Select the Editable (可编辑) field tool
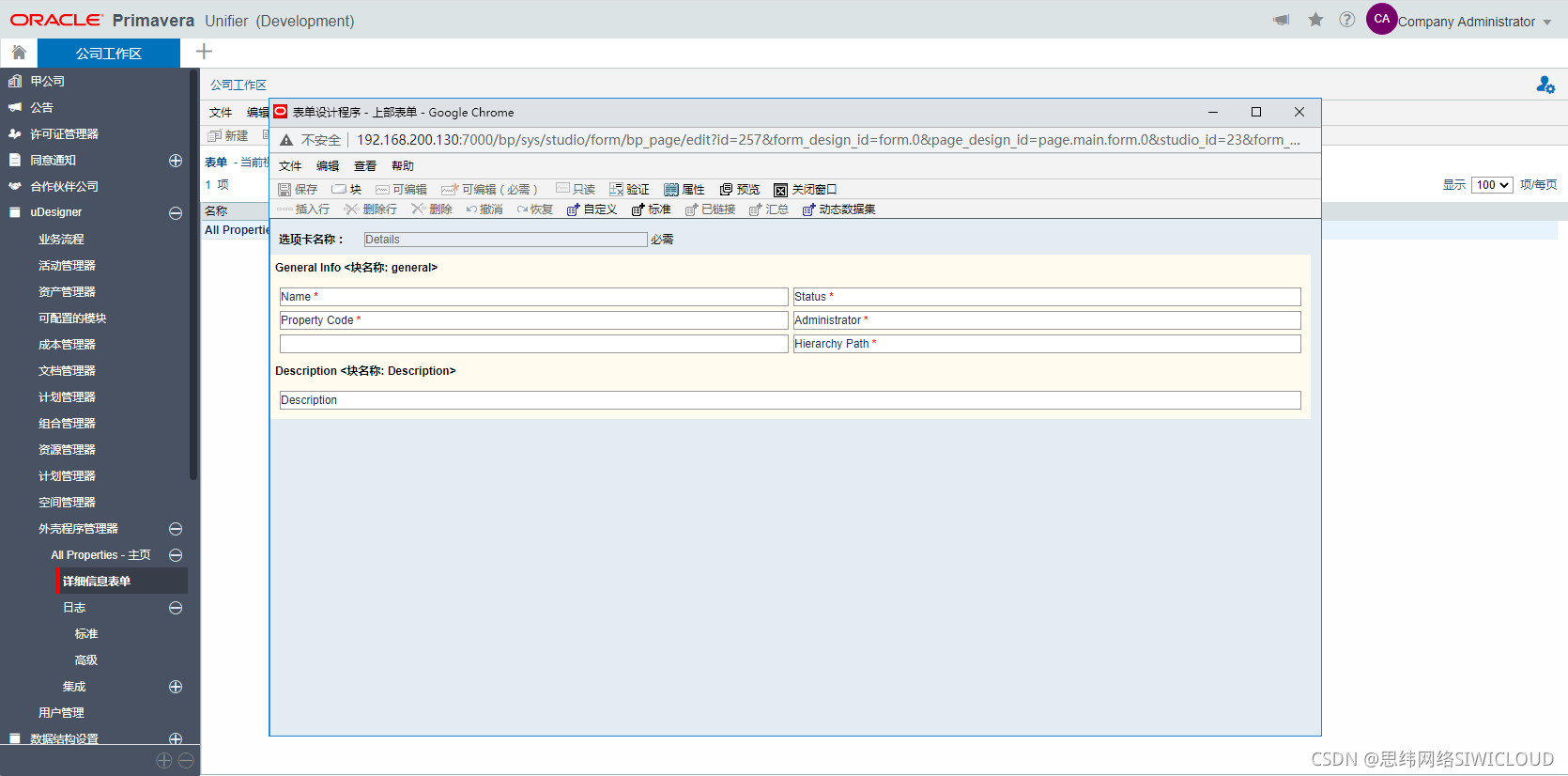This screenshot has width=1568, height=776. click(382, 190)
